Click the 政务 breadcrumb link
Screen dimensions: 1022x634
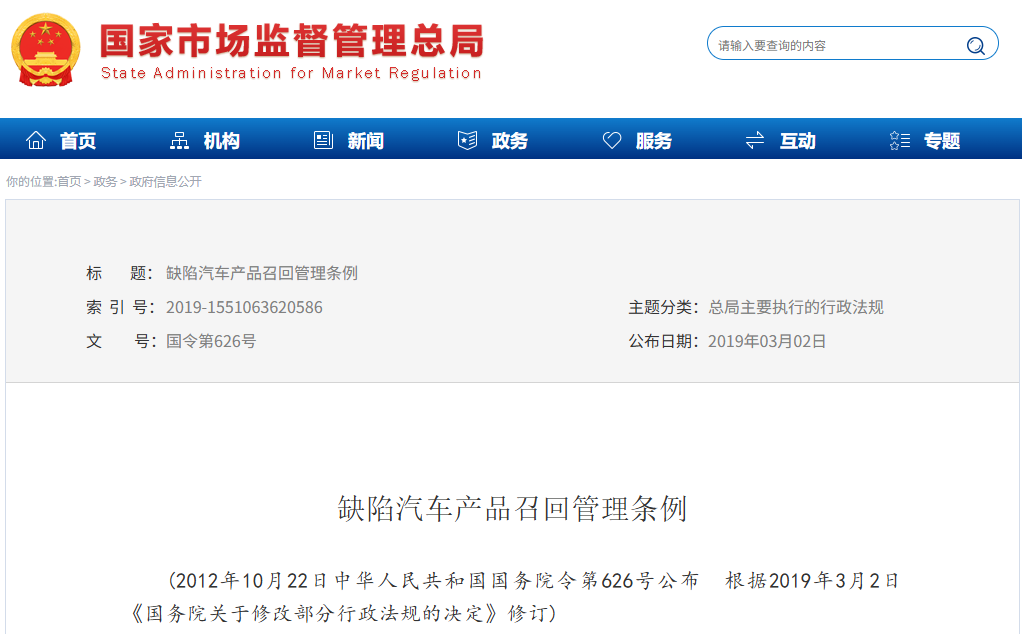click(x=105, y=182)
